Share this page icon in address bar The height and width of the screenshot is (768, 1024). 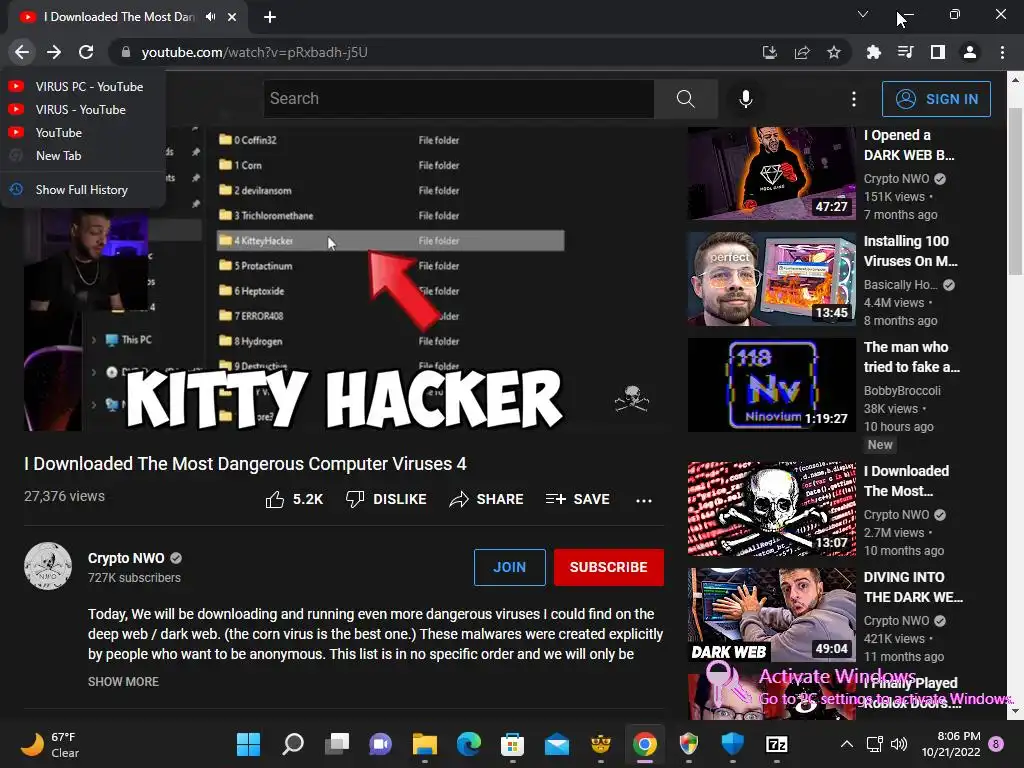802,52
